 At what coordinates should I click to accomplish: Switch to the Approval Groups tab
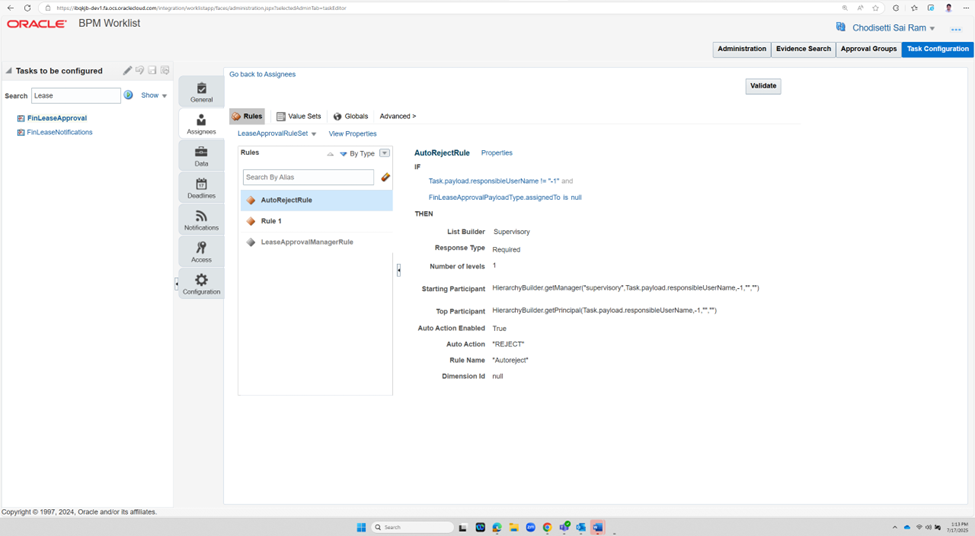869,49
